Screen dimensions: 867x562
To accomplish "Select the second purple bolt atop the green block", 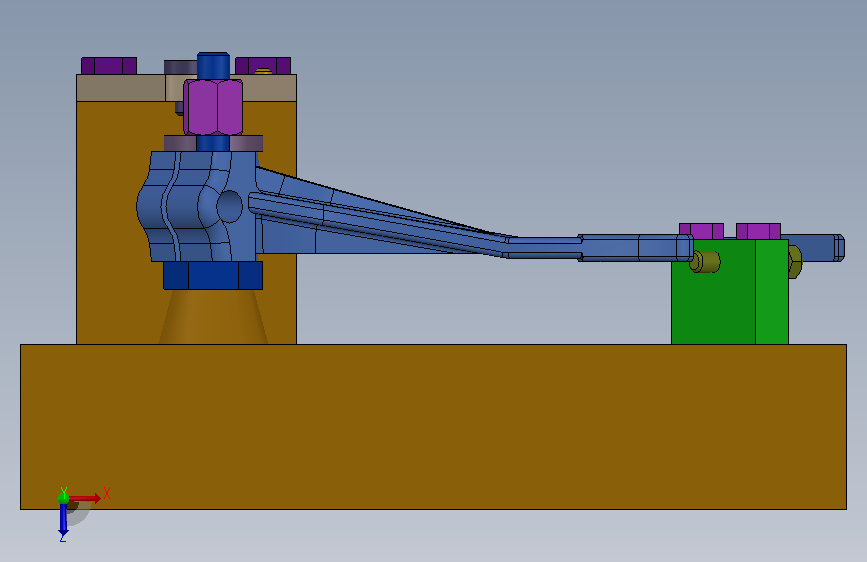I will pyautogui.click(x=758, y=231).
